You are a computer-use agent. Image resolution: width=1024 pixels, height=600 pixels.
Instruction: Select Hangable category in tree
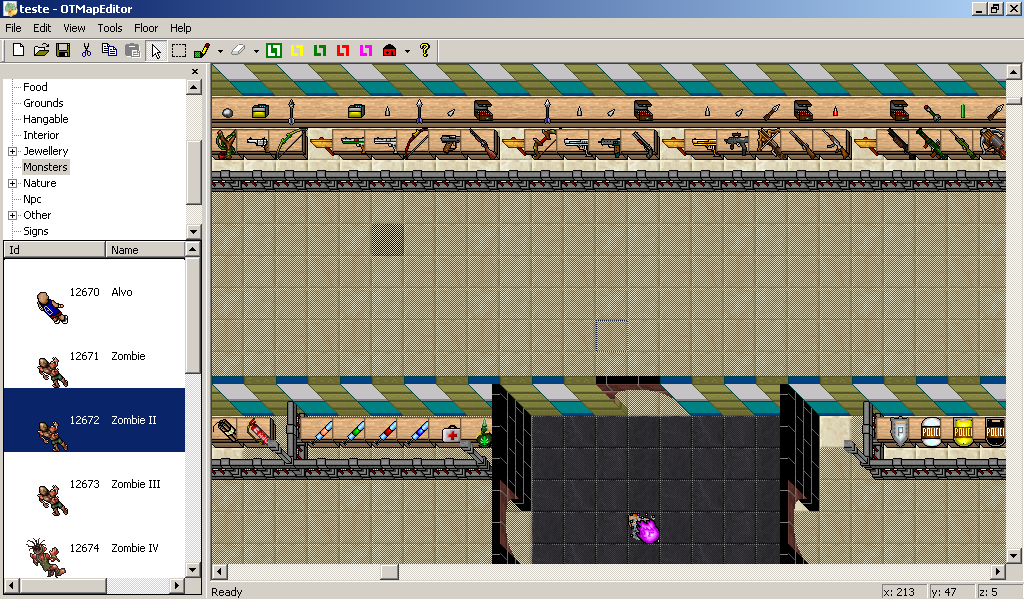pyautogui.click(x=46, y=119)
